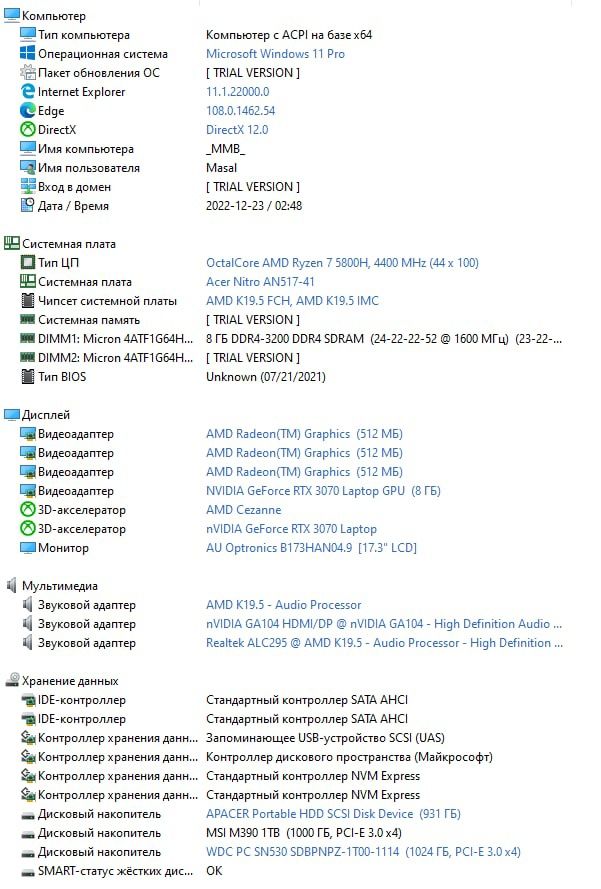601x889 pixels.
Task: Select the Имя компьютера row label
Action: (86, 149)
